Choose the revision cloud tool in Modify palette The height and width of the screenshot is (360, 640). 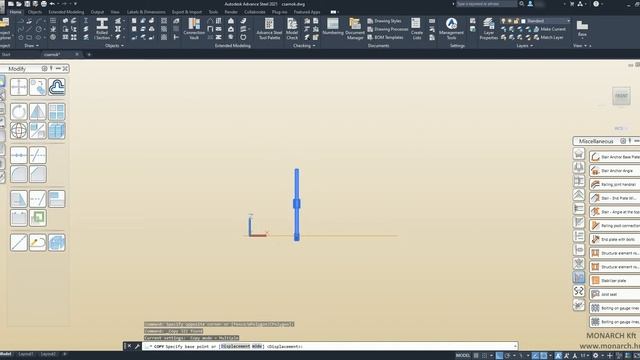click(57, 87)
